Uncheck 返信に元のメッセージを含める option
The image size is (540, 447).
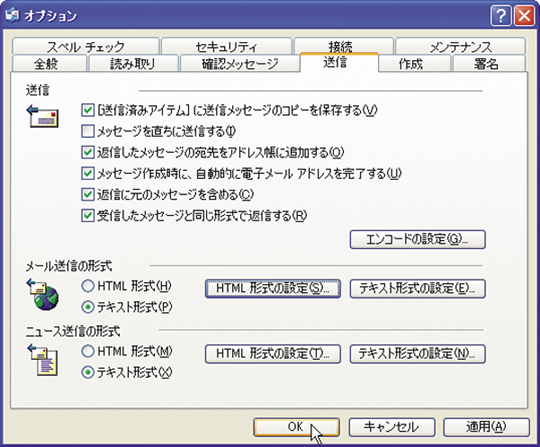(x=87, y=194)
